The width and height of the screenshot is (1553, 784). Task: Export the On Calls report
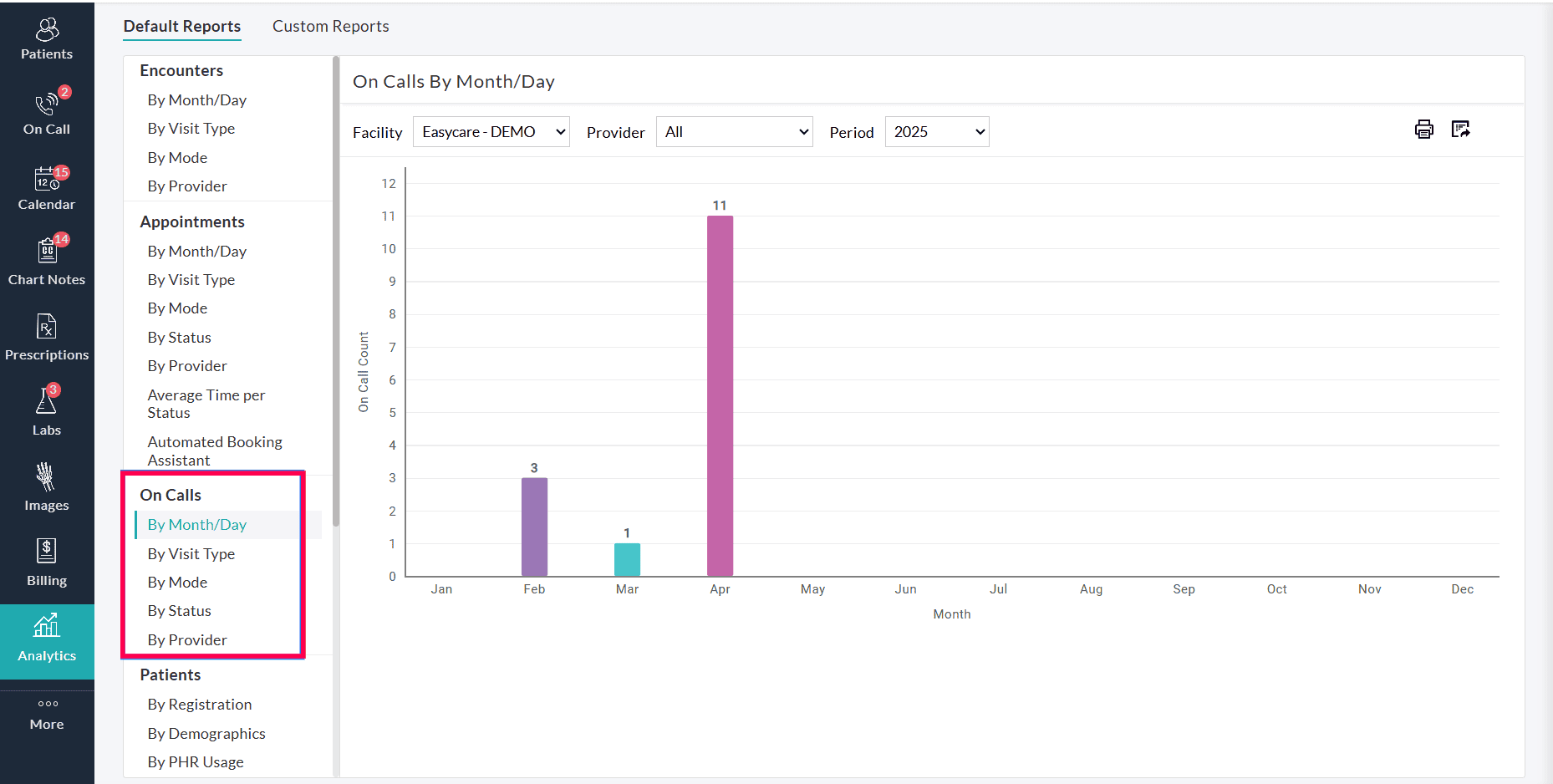(x=1461, y=130)
